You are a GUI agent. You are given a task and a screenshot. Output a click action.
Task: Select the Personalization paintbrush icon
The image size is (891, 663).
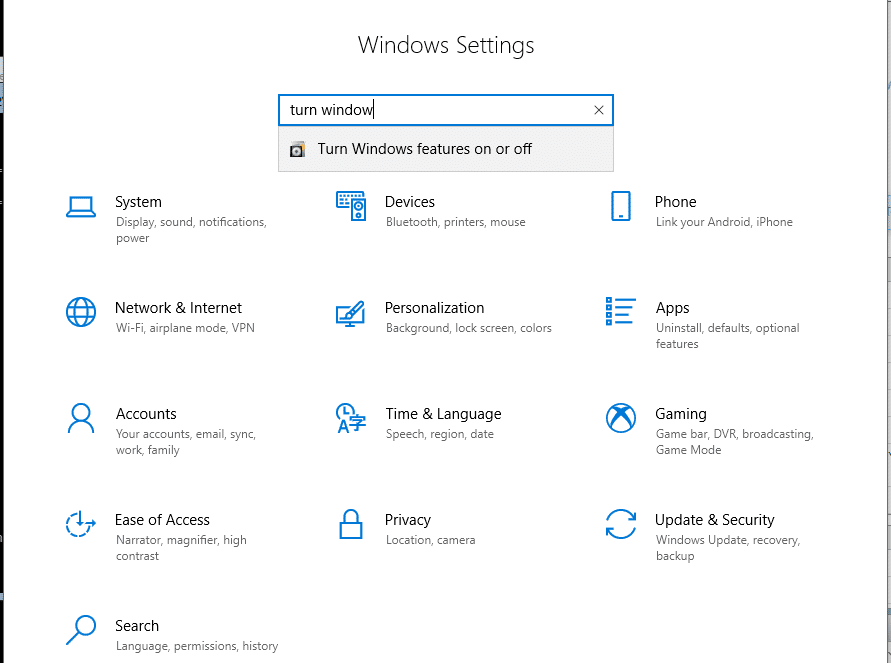[350, 313]
